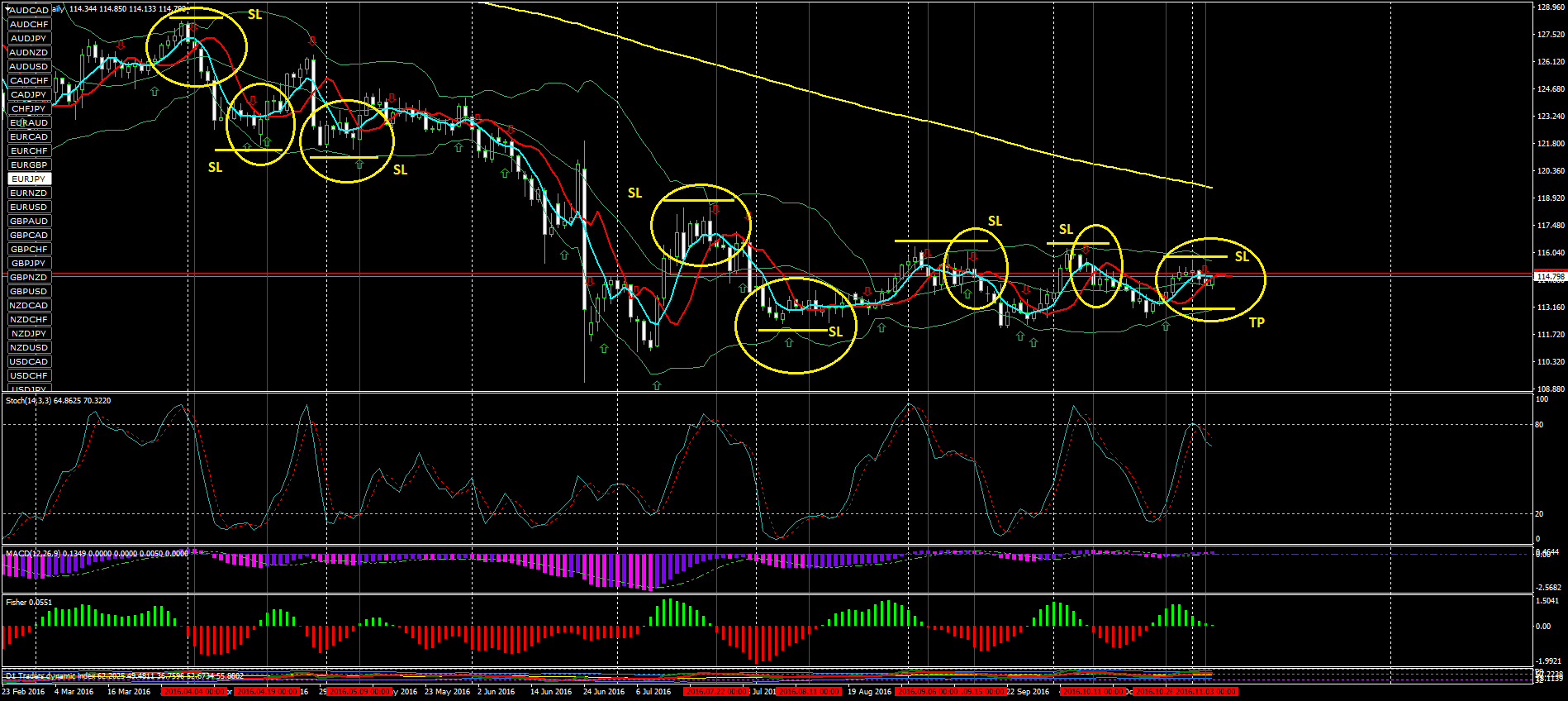Select the NZDCHF symbol button
This screenshot has width=1568, height=701.
pyautogui.click(x=29, y=319)
